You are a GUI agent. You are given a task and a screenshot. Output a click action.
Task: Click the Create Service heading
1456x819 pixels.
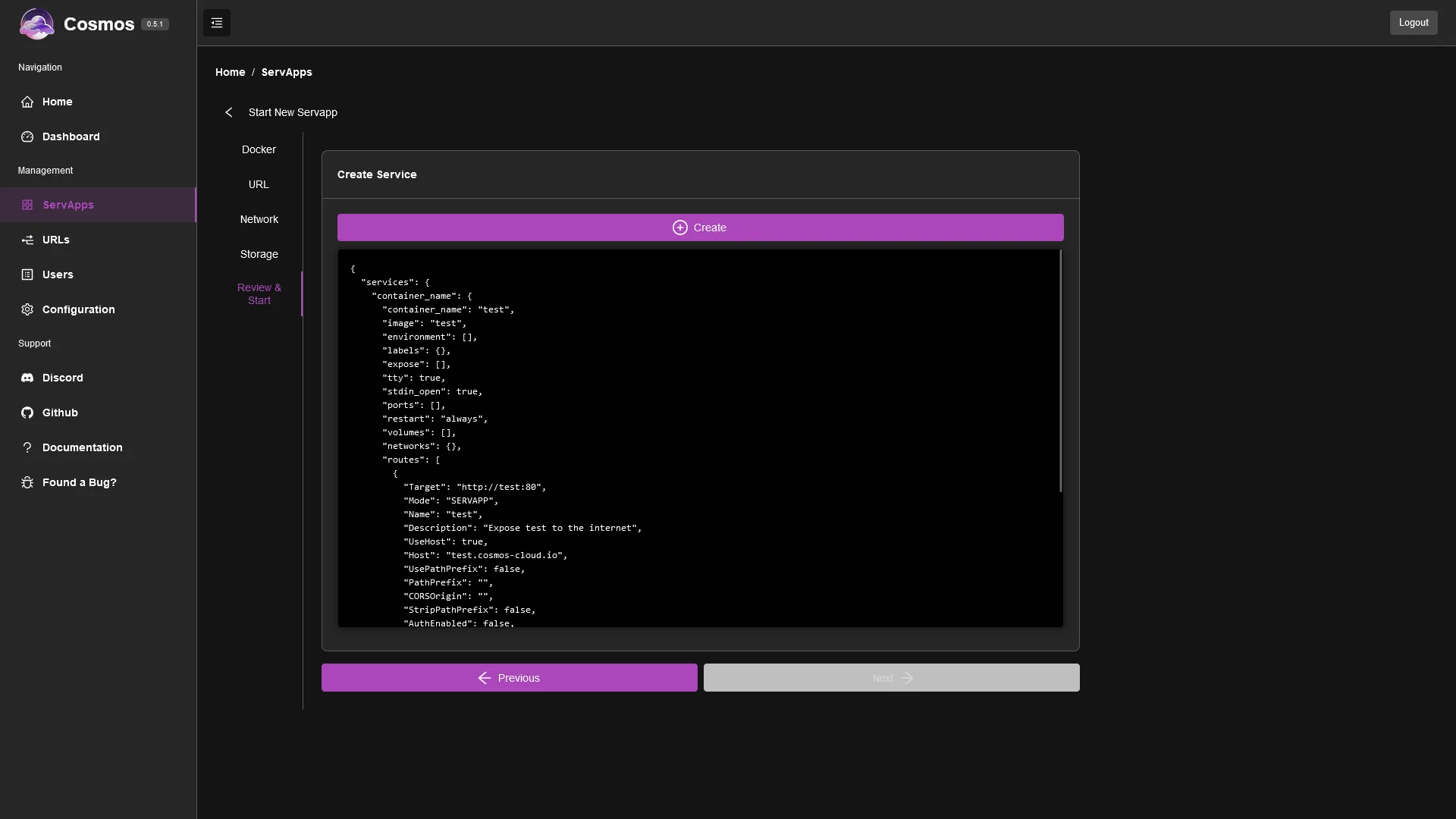pyautogui.click(x=377, y=174)
